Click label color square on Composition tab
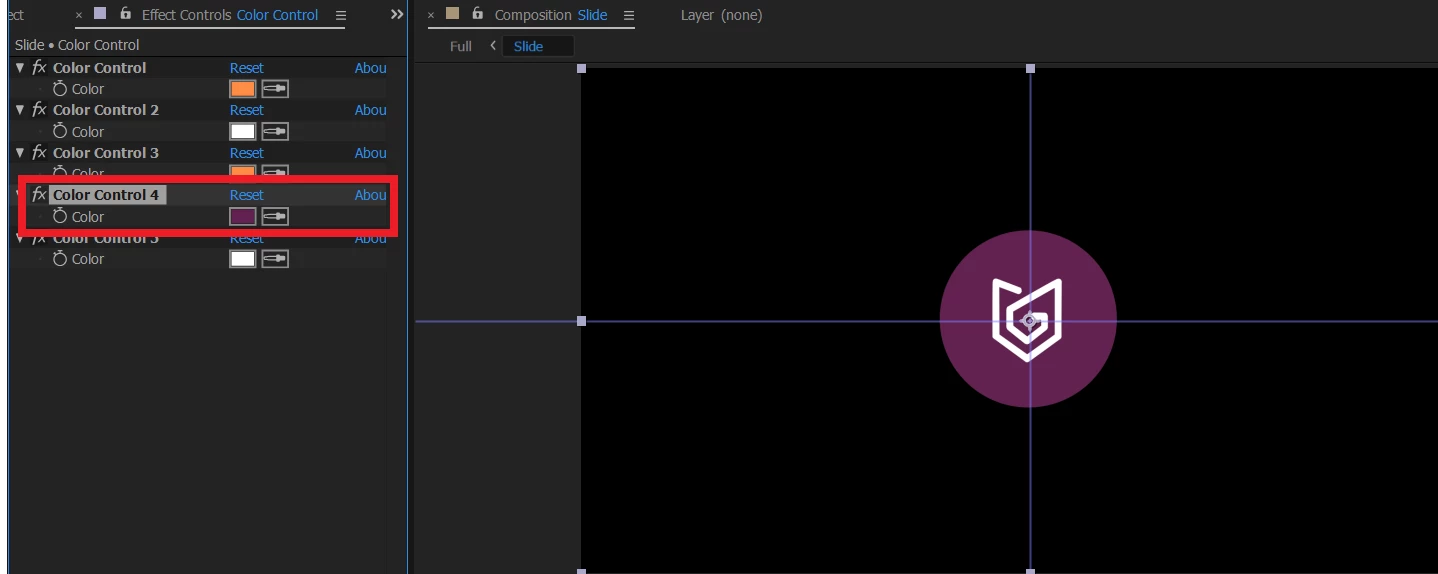Viewport: 1438px width, 574px height. click(453, 14)
